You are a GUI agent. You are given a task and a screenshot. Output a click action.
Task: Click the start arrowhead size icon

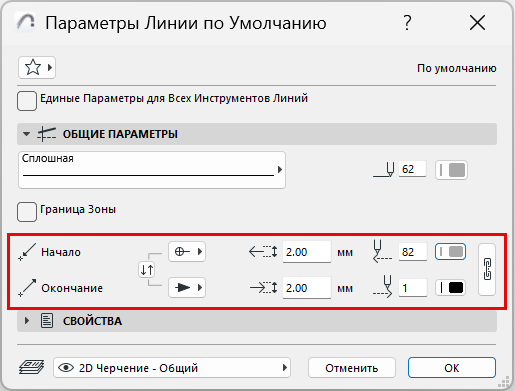(x=263, y=252)
